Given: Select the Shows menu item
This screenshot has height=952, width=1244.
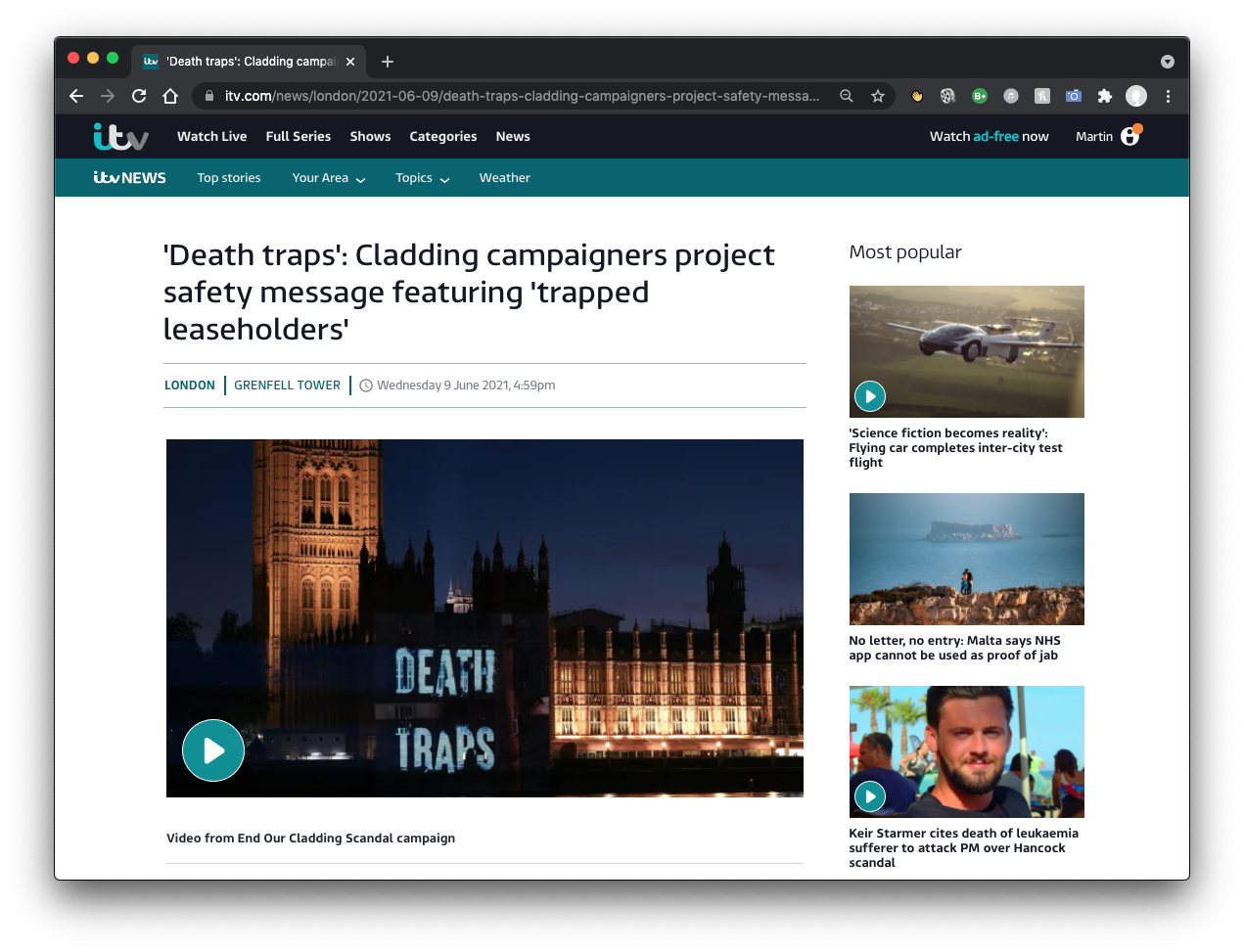Looking at the screenshot, I should coord(370,136).
